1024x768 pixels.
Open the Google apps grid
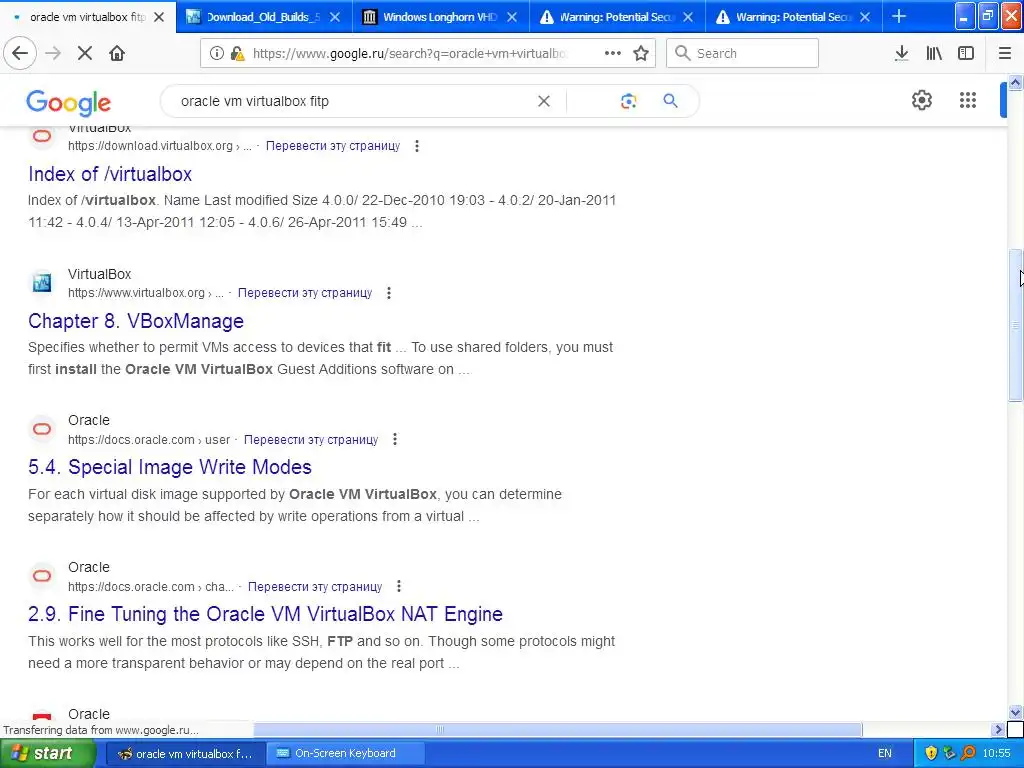pos(968,101)
